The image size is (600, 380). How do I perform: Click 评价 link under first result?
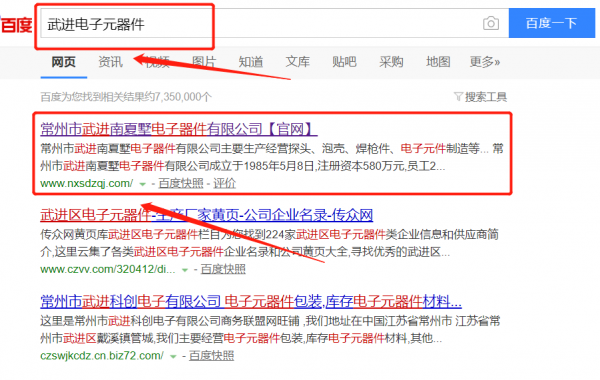(x=224, y=184)
